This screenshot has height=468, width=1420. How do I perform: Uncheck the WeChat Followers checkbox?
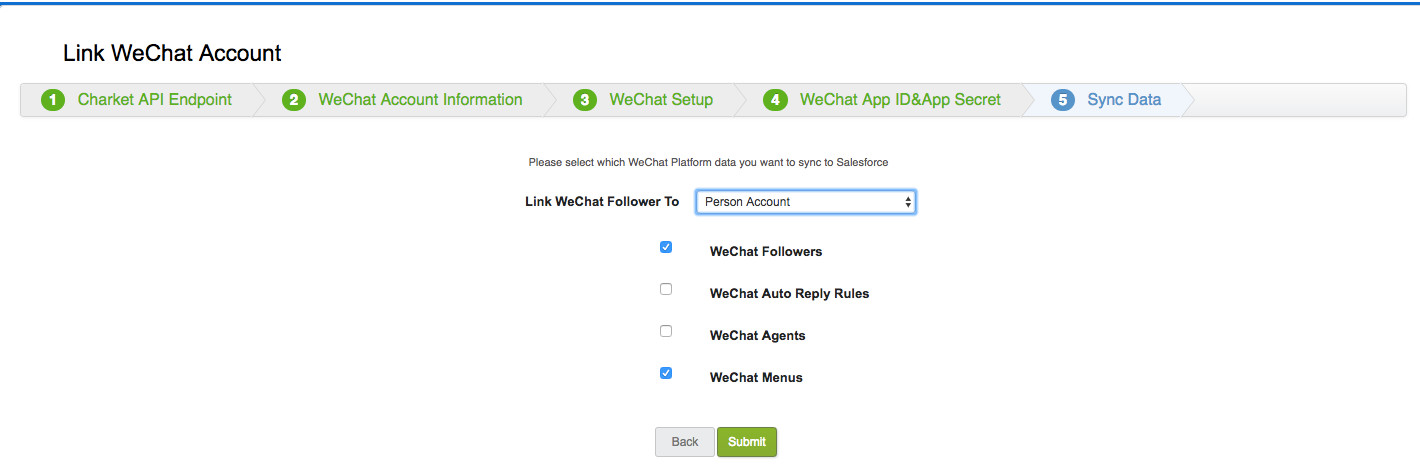pos(666,247)
